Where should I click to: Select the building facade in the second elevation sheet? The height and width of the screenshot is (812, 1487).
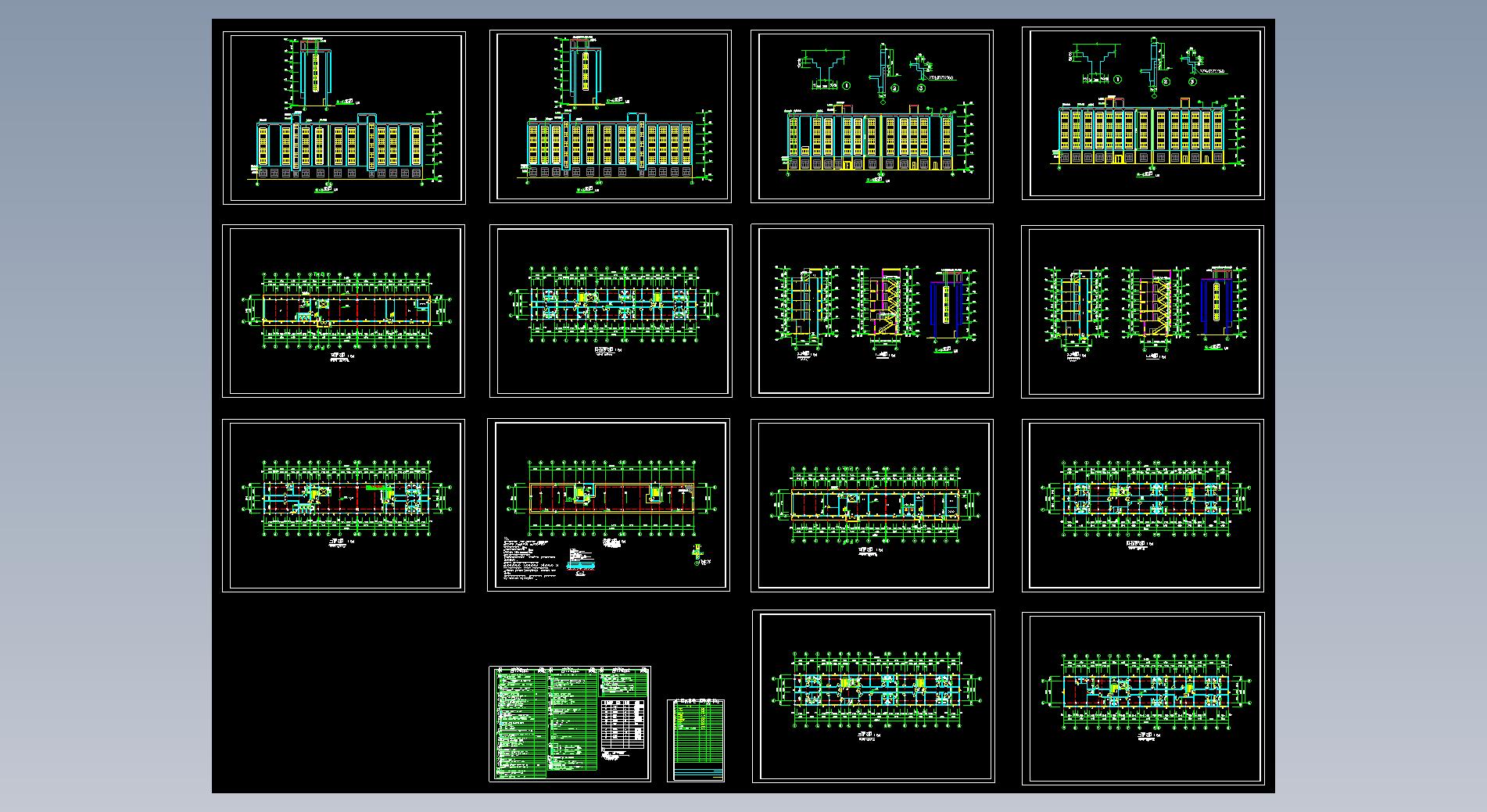point(610,144)
